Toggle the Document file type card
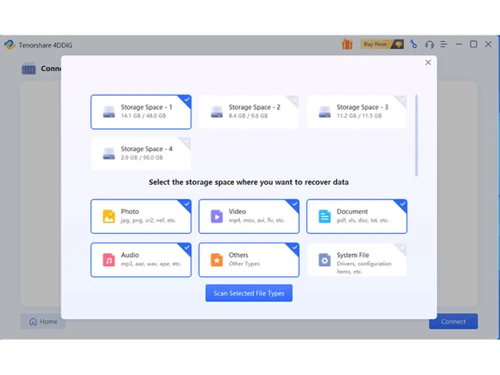The image size is (500, 375). [x=357, y=216]
